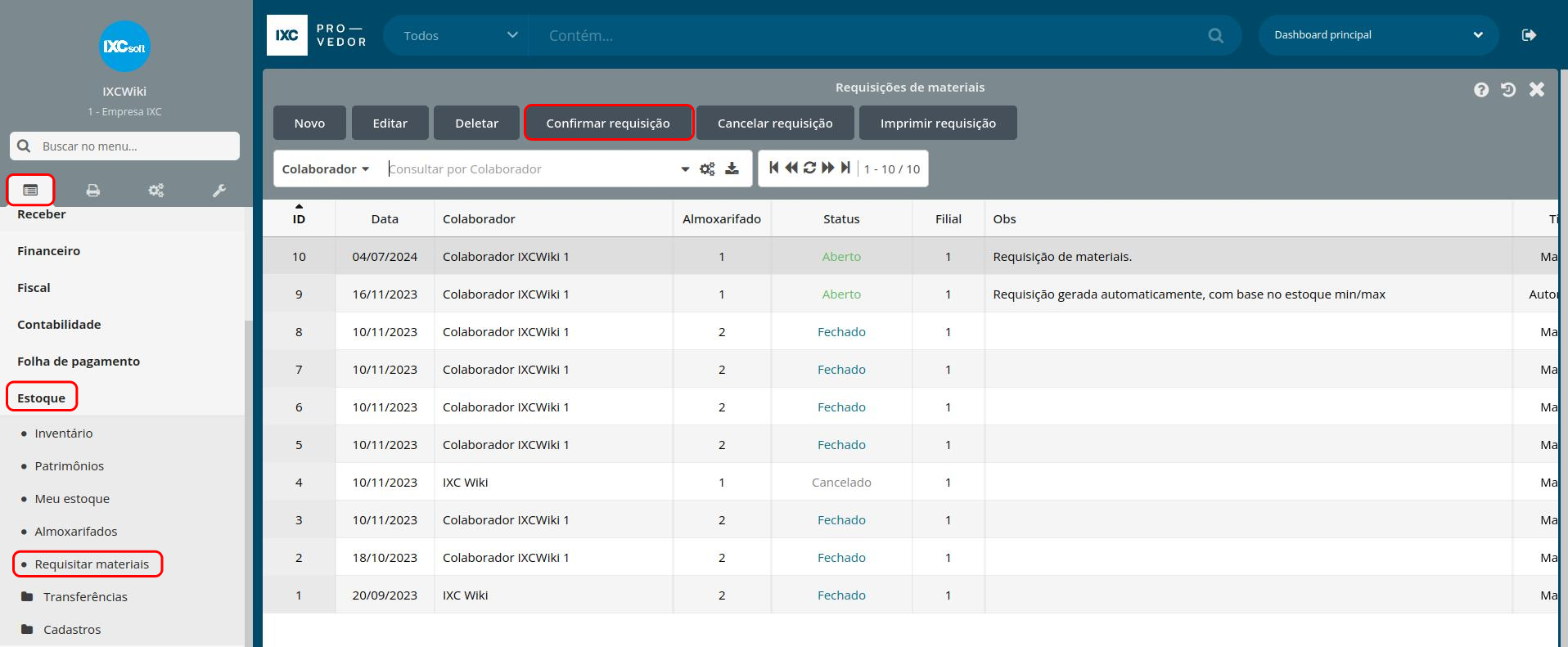1568x647 pixels.
Task: Click Fechado status in row ID 8
Action: click(841, 332)
